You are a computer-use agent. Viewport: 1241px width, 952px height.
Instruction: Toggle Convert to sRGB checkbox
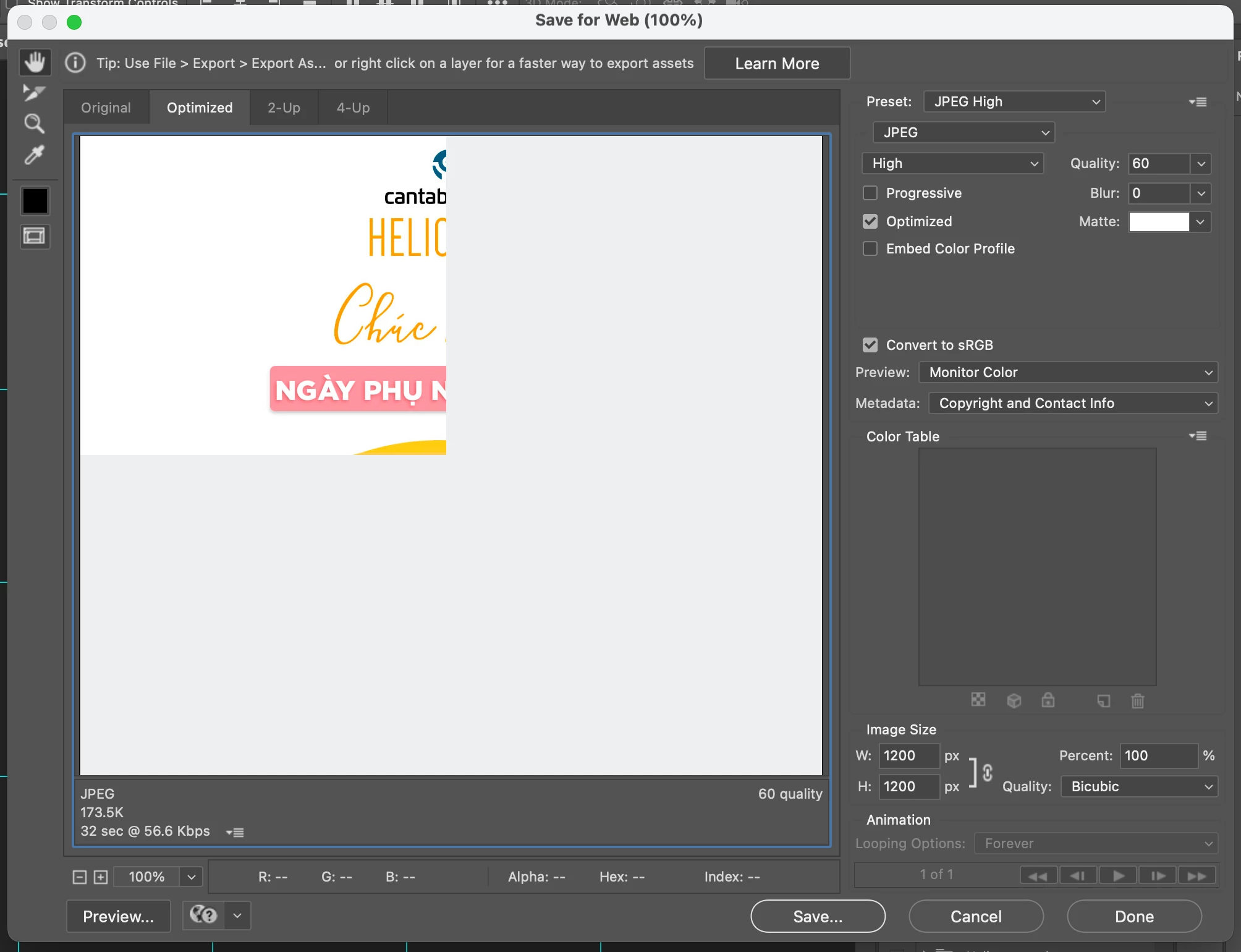[x=870, y=345]
